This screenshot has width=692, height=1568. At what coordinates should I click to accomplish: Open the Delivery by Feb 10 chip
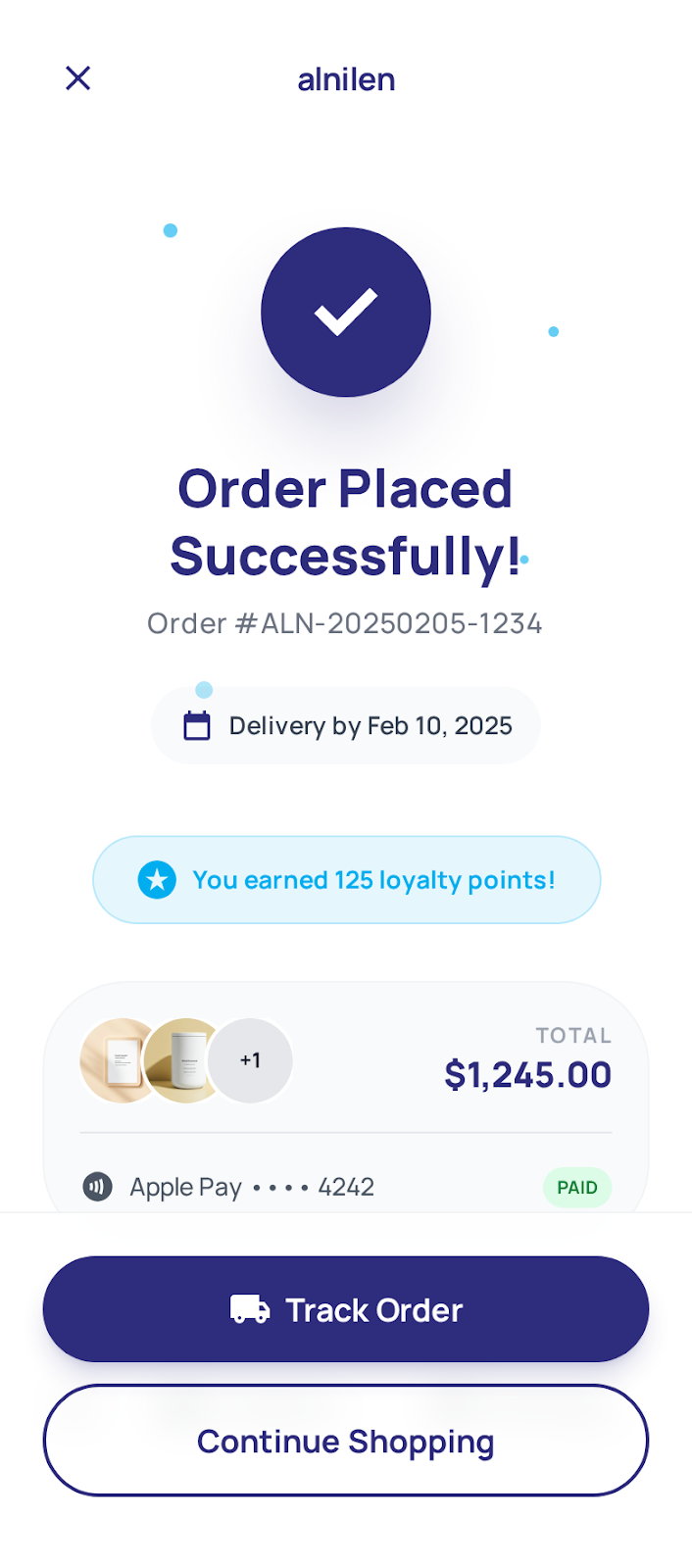point(346,725)
